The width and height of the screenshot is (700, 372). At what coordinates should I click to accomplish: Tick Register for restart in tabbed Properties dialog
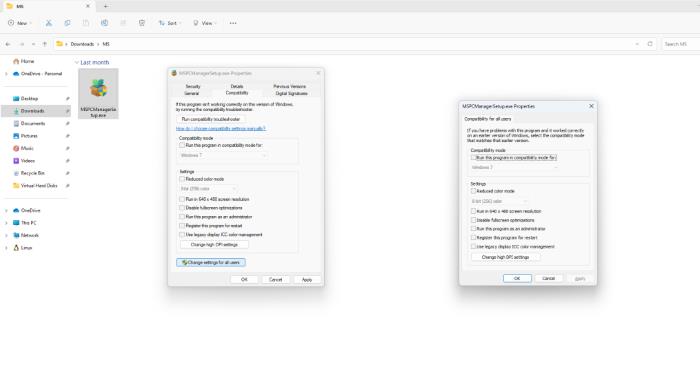(182, 226)
